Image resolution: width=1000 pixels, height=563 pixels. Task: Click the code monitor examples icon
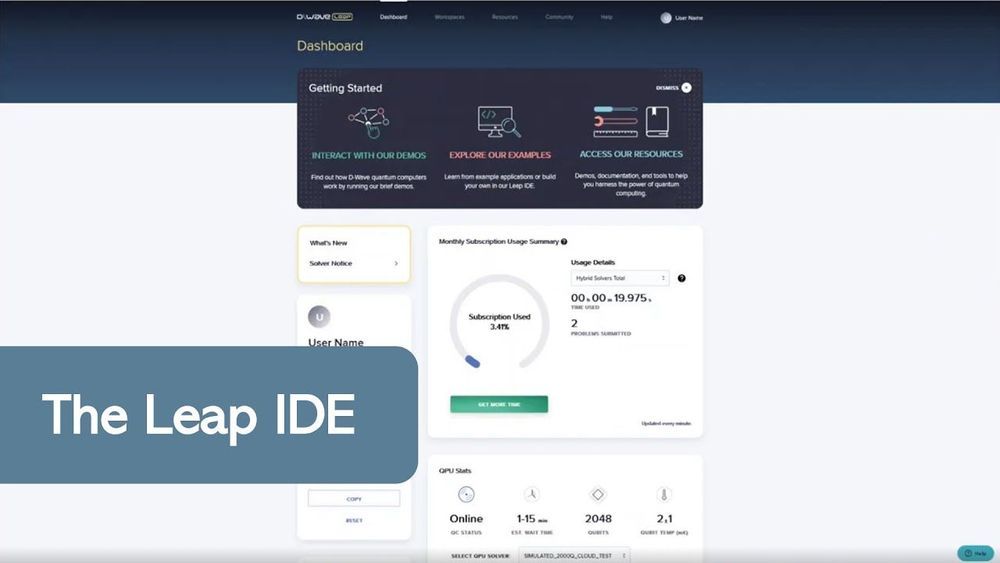(499, 122)
